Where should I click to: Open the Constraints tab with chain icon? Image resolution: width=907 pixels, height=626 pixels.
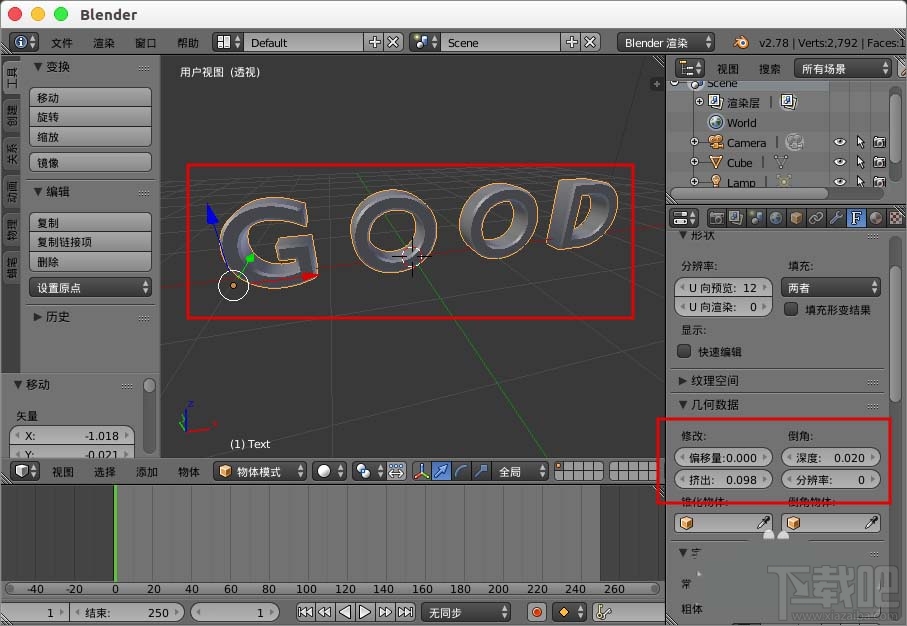pos(815,217)
